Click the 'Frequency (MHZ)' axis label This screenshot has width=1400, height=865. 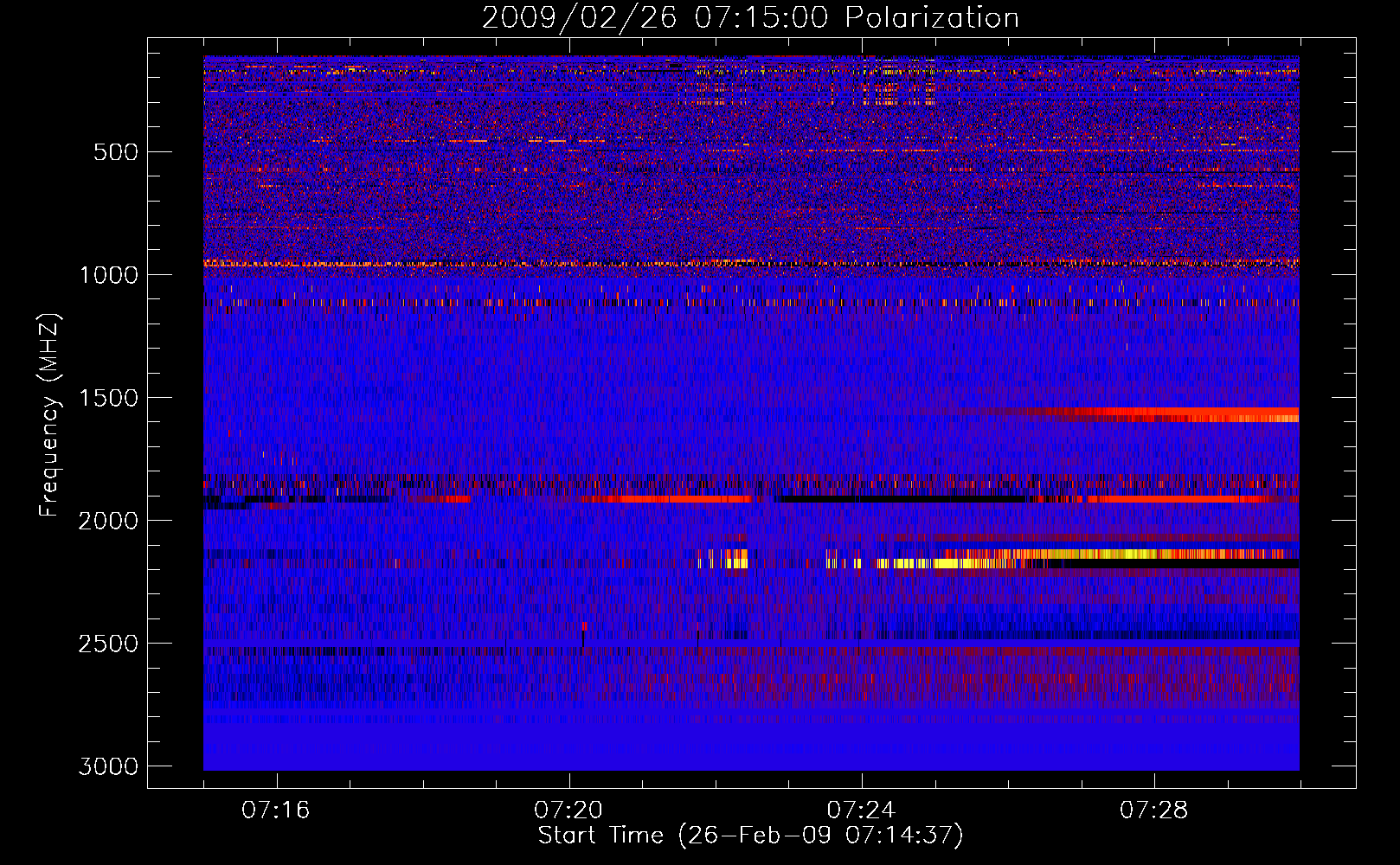coord(49,415)
